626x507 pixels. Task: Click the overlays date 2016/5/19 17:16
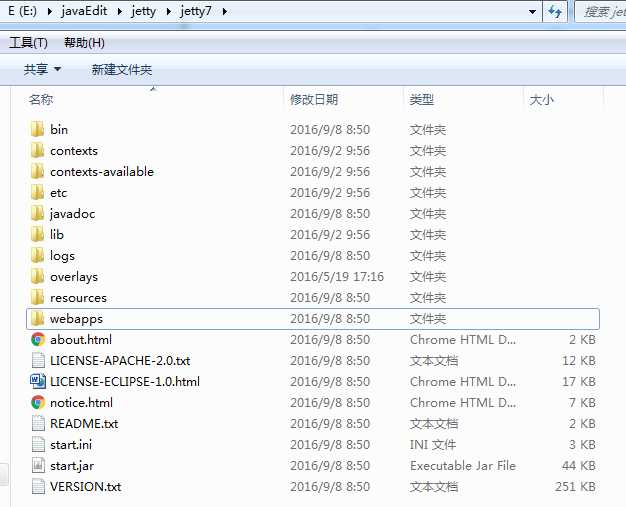pyautogui.click(x=337, y=277)
